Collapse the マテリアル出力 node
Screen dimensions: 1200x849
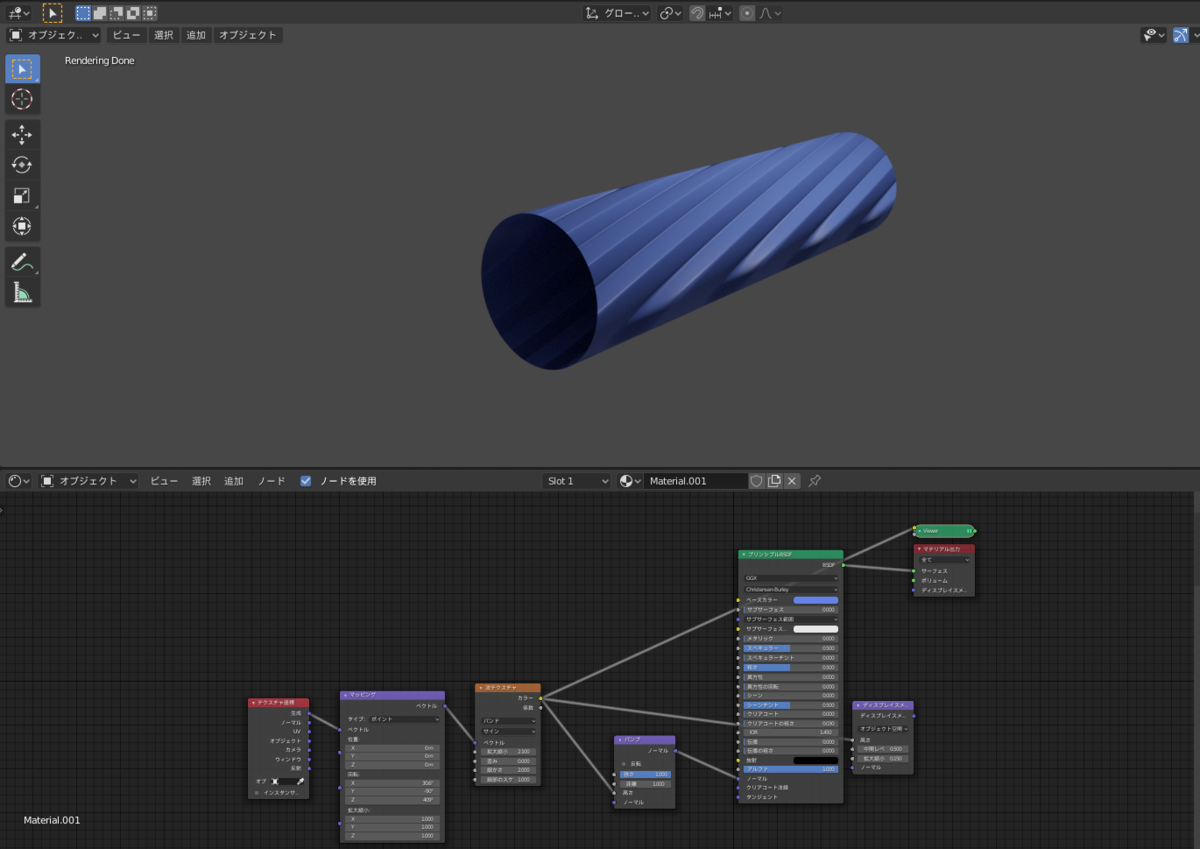pyautogui.click(x=919, y=549)
